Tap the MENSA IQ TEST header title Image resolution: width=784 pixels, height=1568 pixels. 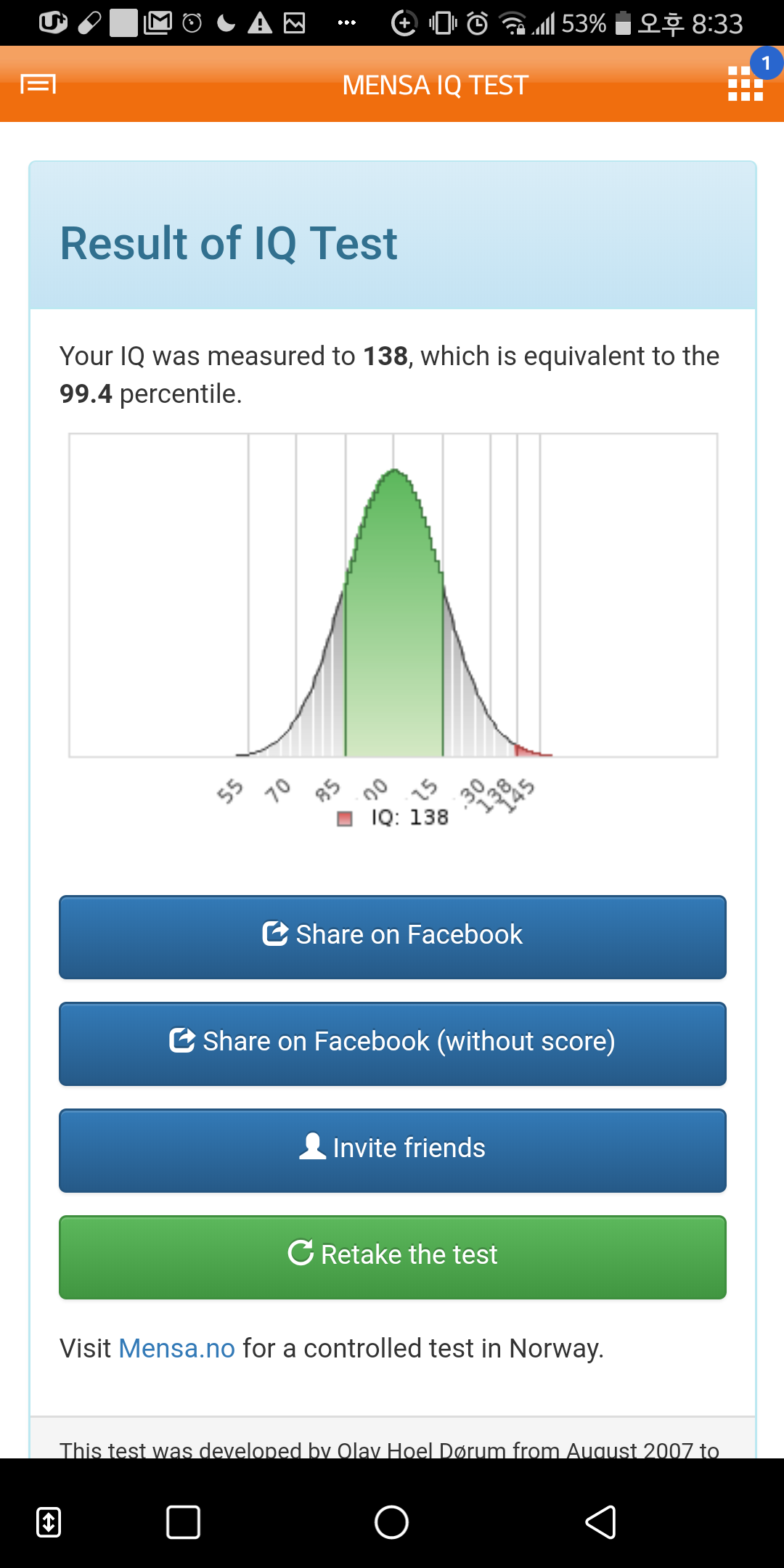tap(435, 85)
